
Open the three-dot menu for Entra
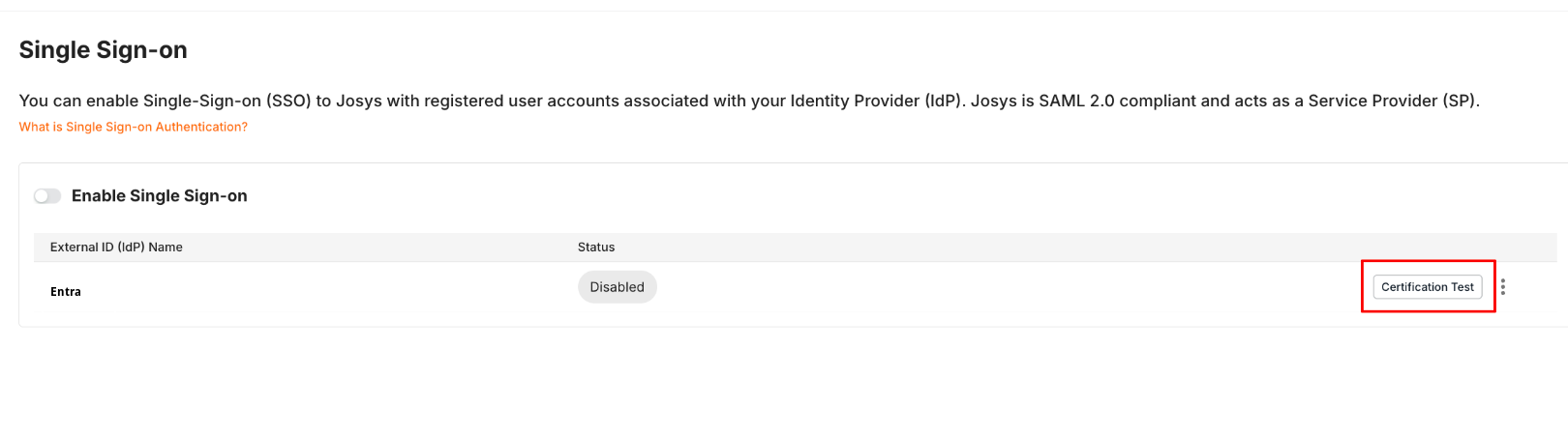[x=1502, y=287]
